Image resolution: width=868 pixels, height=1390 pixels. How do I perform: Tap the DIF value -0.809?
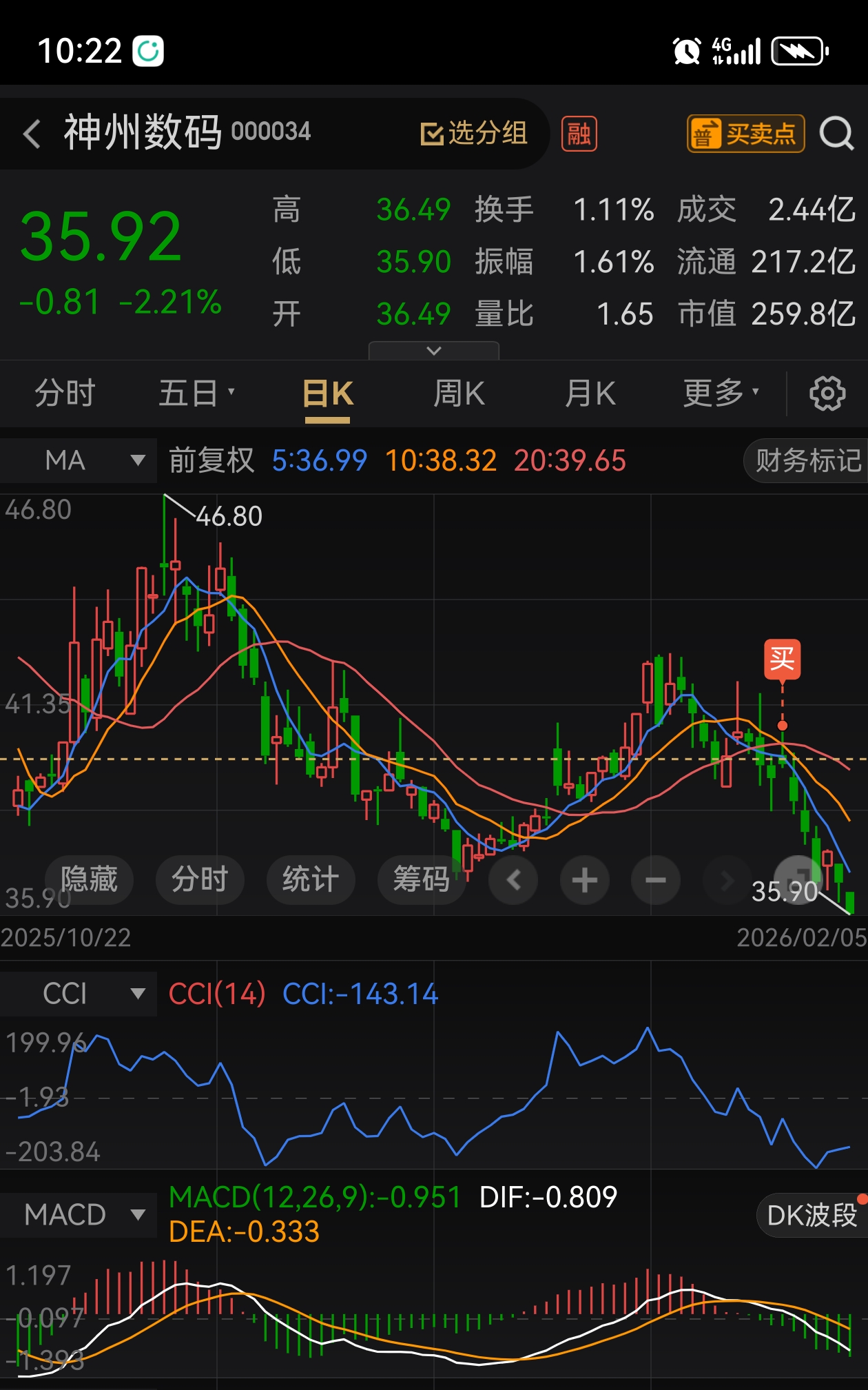click(548, 1197)
